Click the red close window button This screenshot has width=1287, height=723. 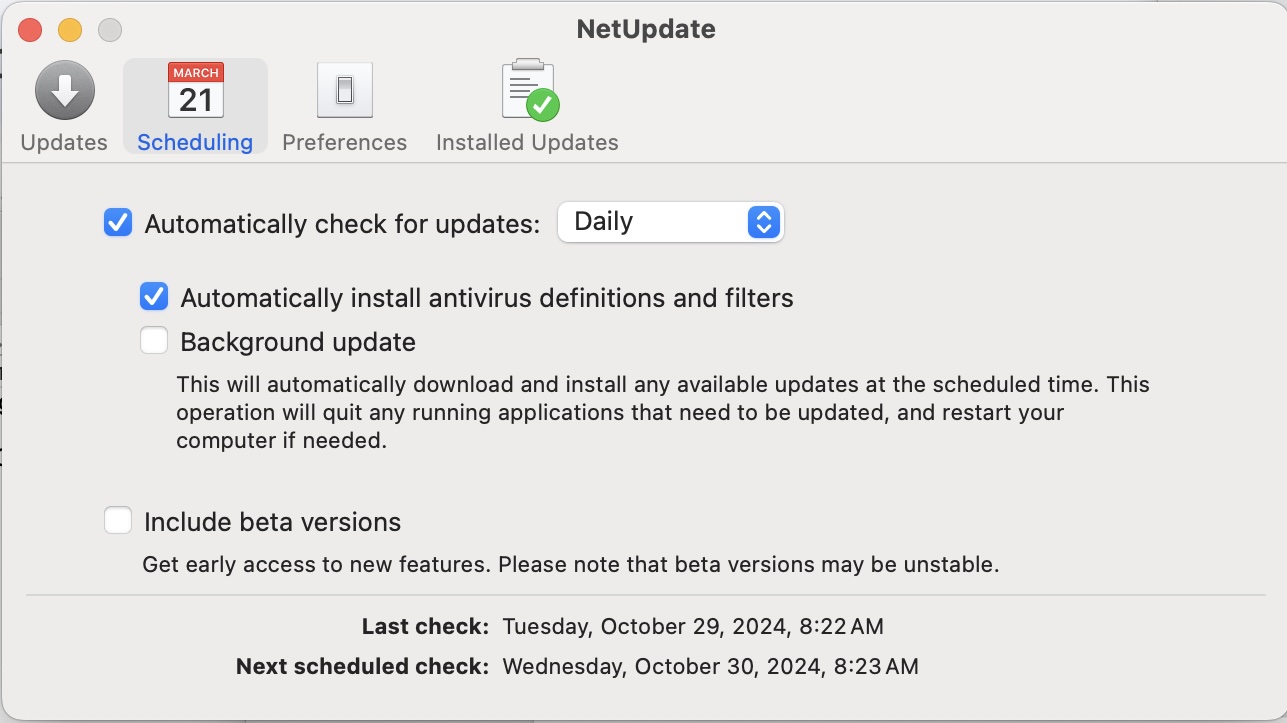30,30
